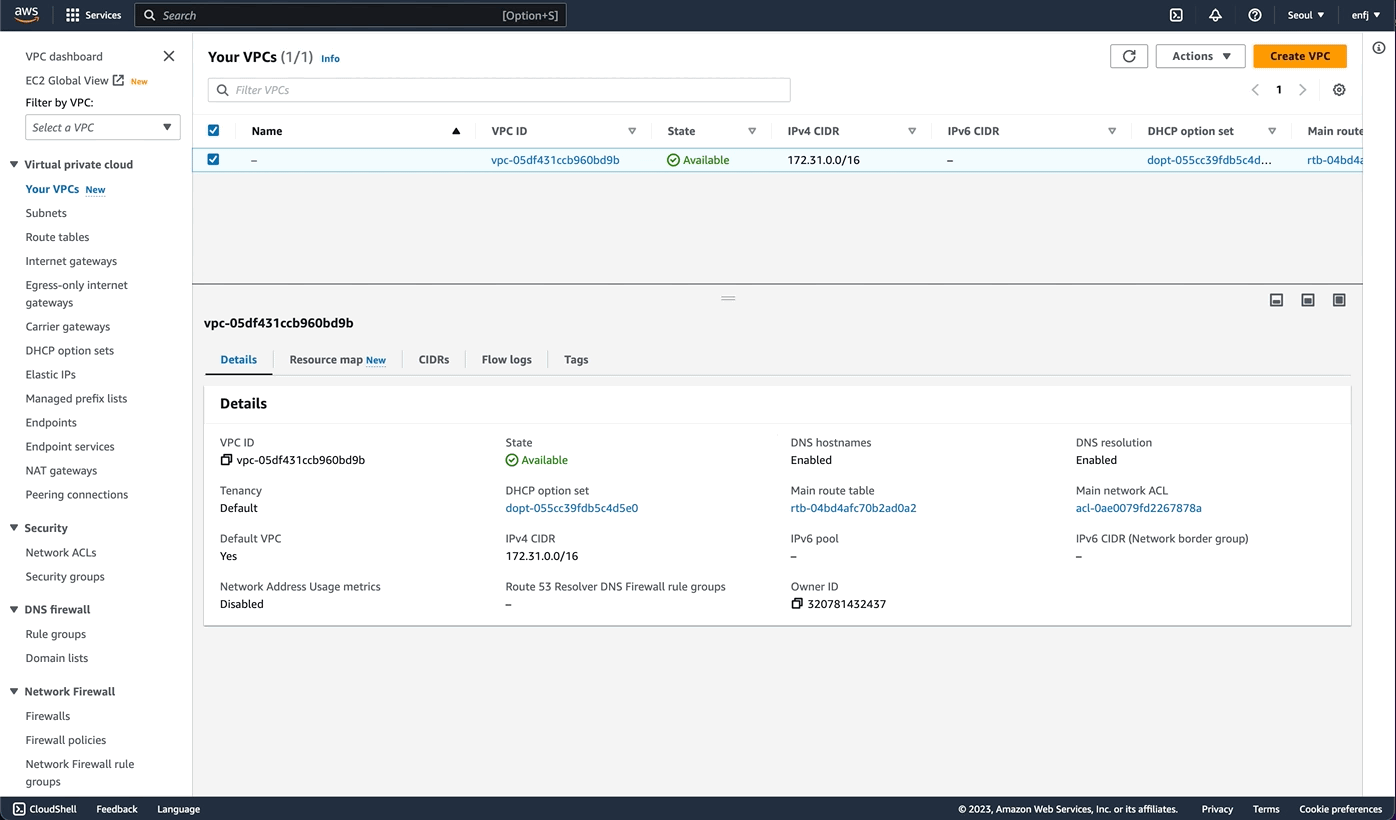Click the Create VPC button

(x=1300, y=56)
